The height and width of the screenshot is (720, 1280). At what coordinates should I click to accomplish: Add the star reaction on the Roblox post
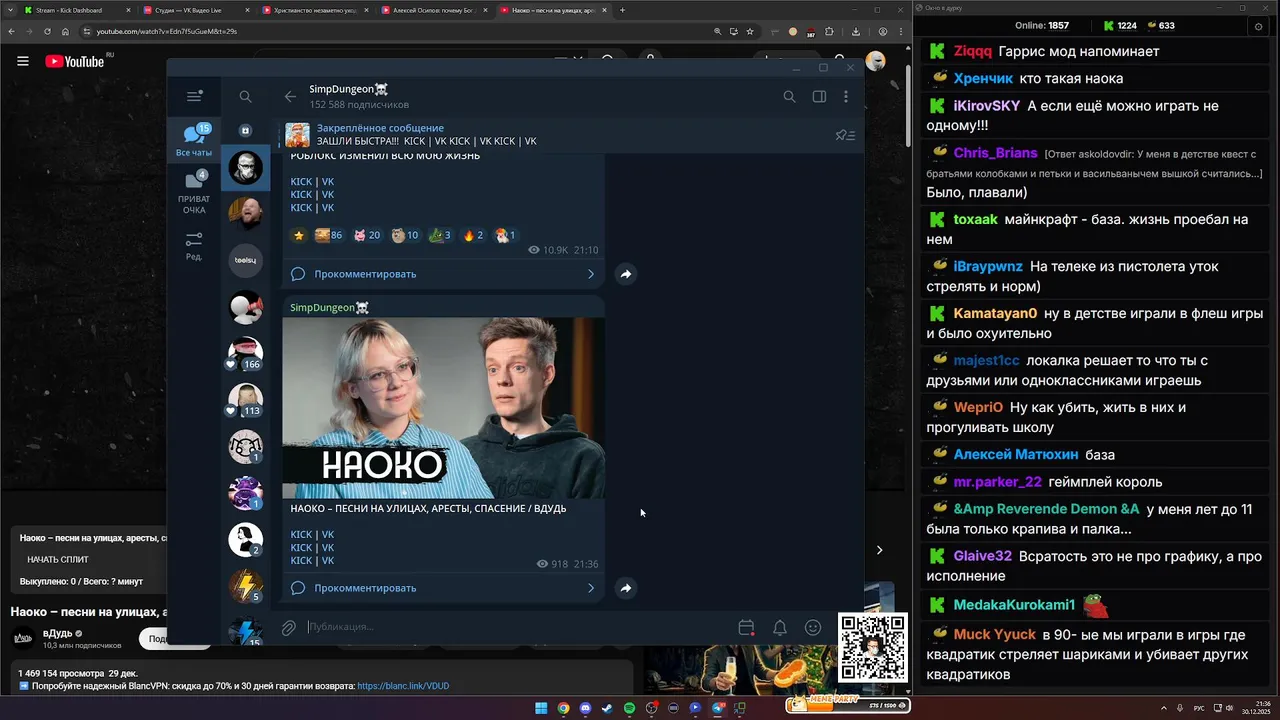tap(298, 235)
